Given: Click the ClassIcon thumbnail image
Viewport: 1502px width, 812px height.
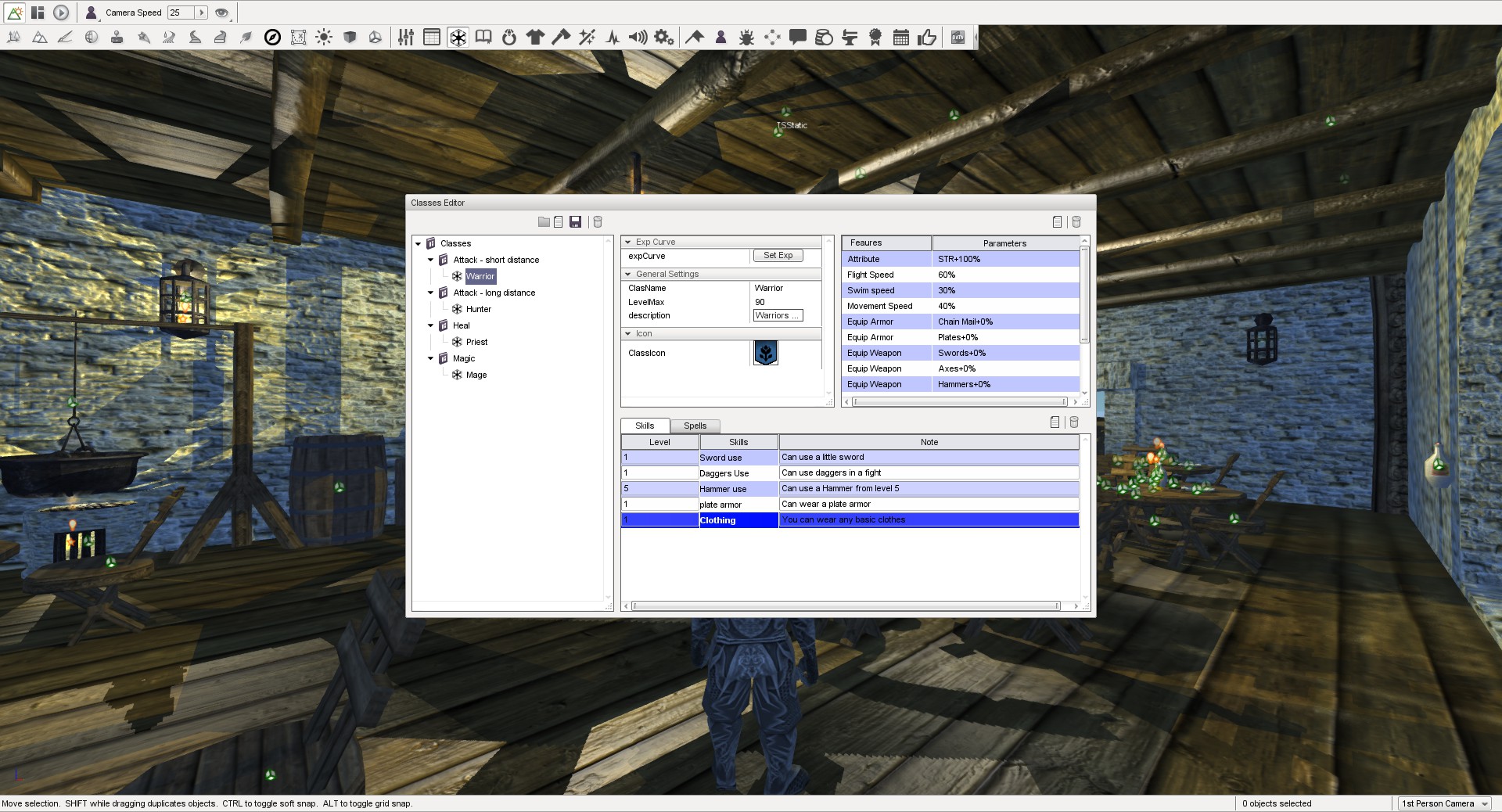Looking at the screenshot, I should (765, 353).
